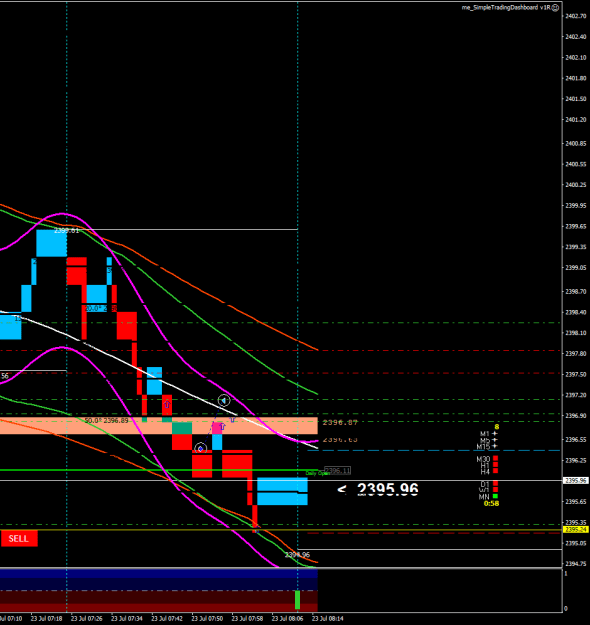This screenshot has height=625, width=590.
Task: Click the red H4 trend square
Action: pyautogui.click(x=496, y=471)
